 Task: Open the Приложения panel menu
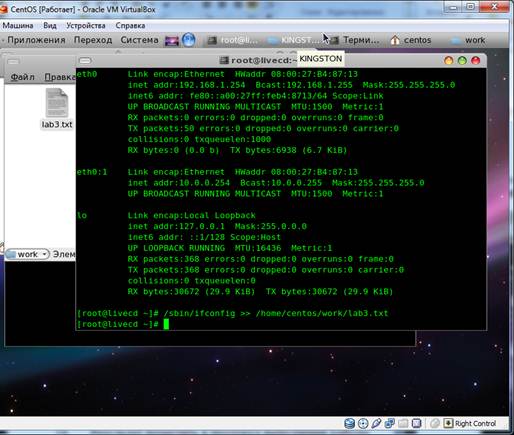[36, 40]
